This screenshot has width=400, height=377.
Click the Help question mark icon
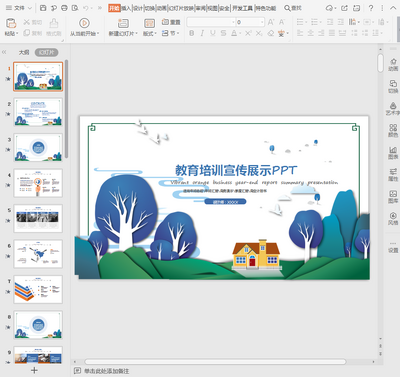click(x=371, y=8)
